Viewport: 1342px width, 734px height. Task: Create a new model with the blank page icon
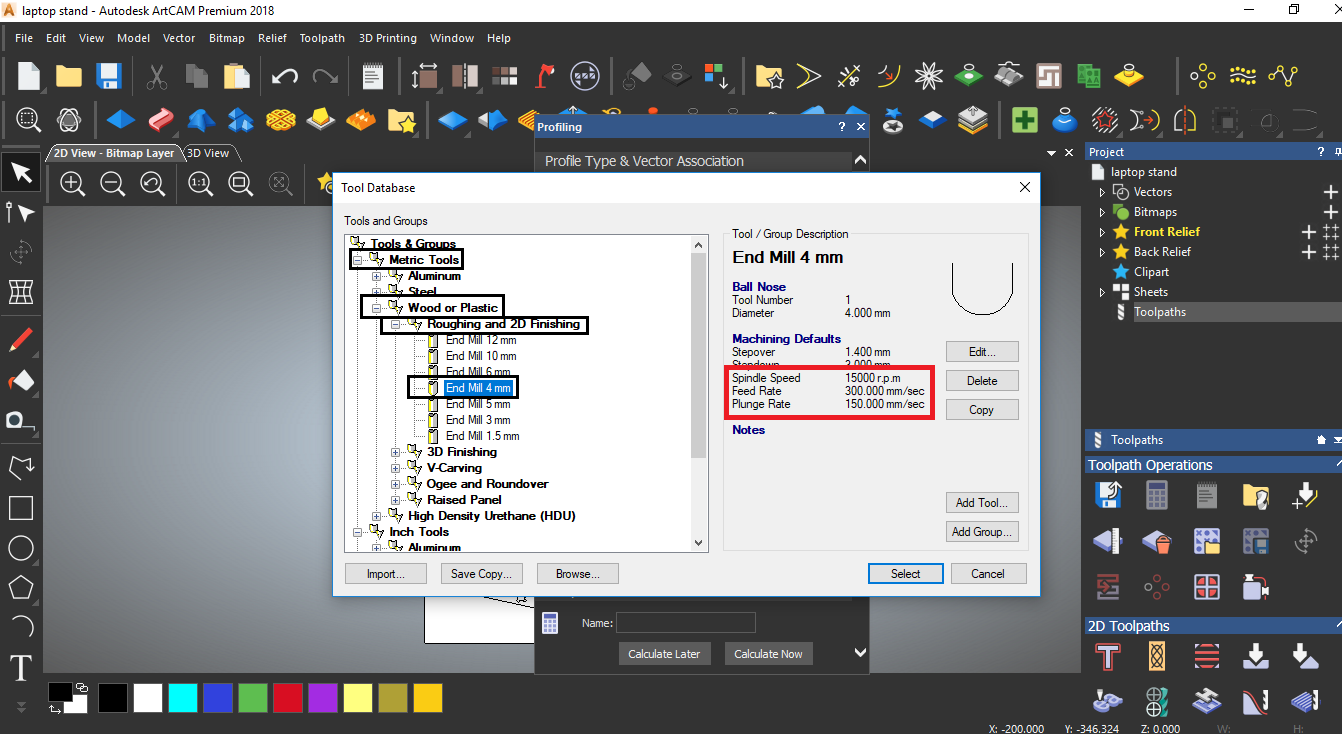(x=29, y=75)
